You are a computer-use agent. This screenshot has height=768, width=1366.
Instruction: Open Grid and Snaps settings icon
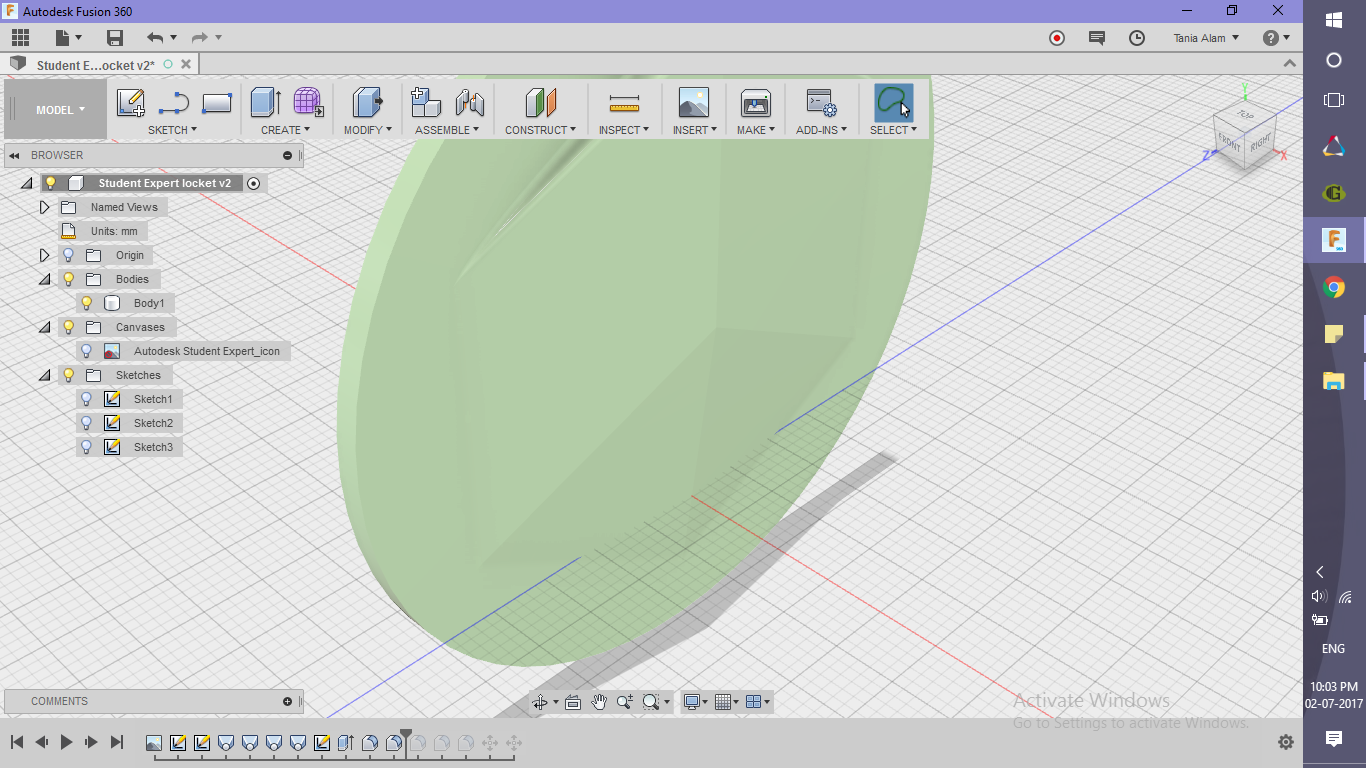click(724, 702)
